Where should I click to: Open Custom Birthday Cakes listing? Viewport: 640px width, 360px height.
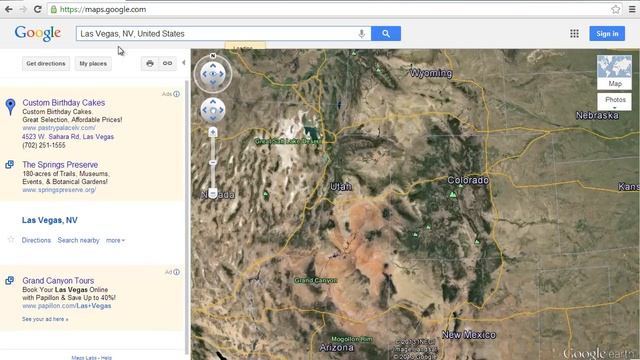[64, 103]
